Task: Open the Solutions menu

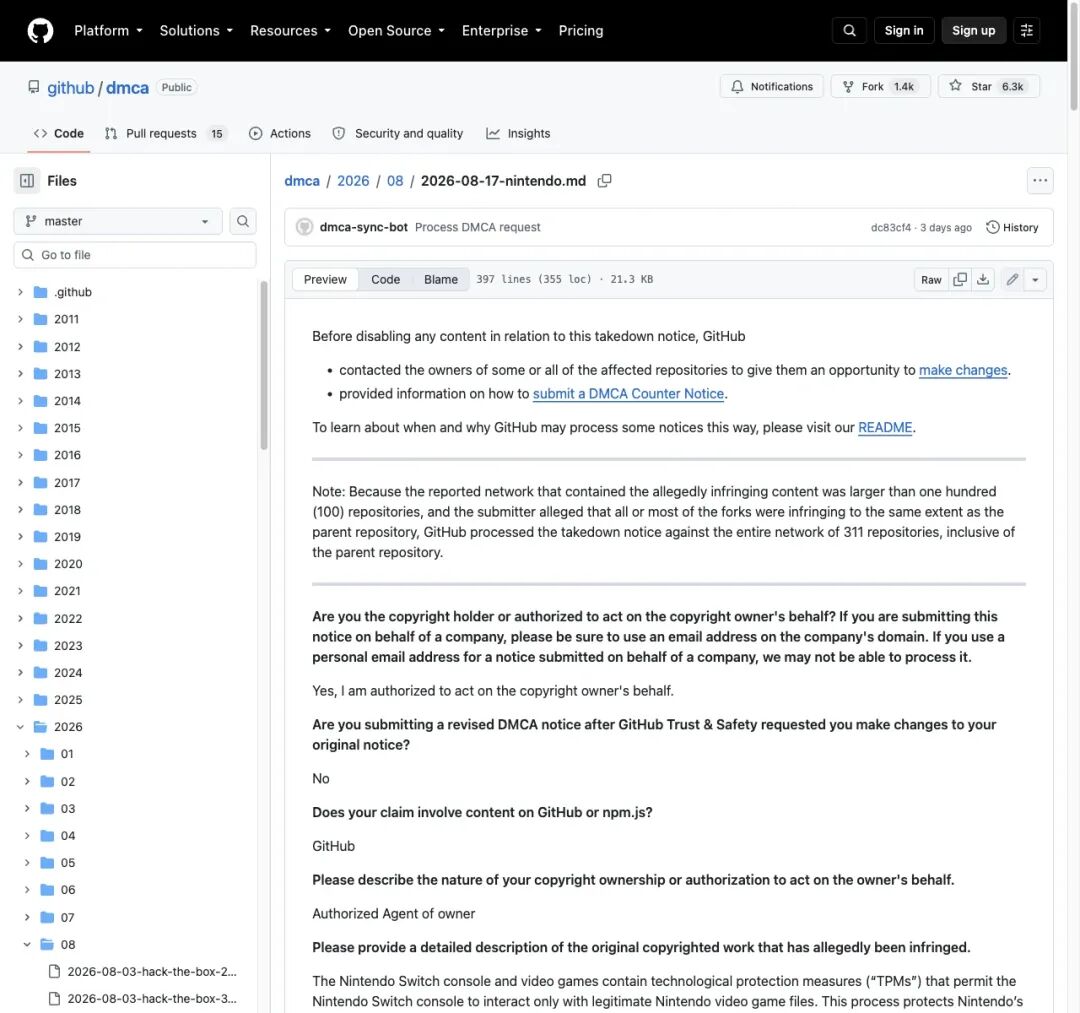Action: pos(196,30)
